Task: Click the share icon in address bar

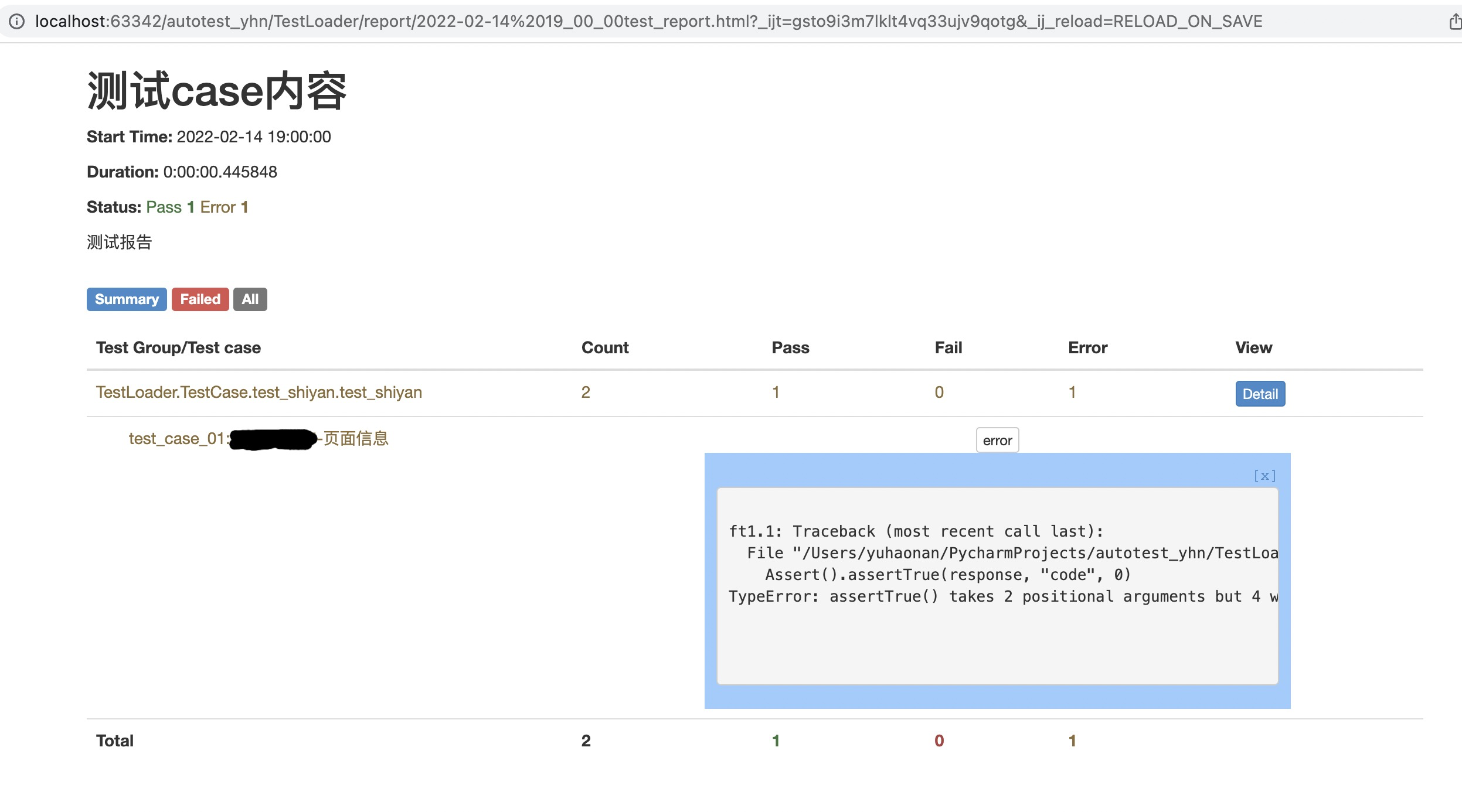Action: click(x=1454, y=22)
